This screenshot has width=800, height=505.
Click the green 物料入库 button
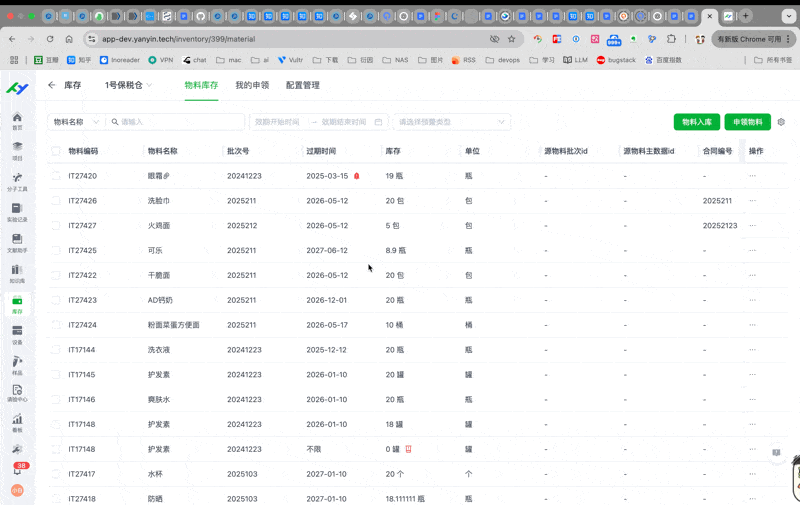click(x=696, y=122)
